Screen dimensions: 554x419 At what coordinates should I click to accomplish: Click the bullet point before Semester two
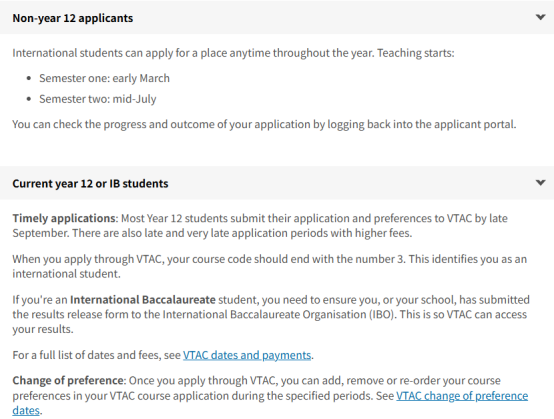[29, 99]
